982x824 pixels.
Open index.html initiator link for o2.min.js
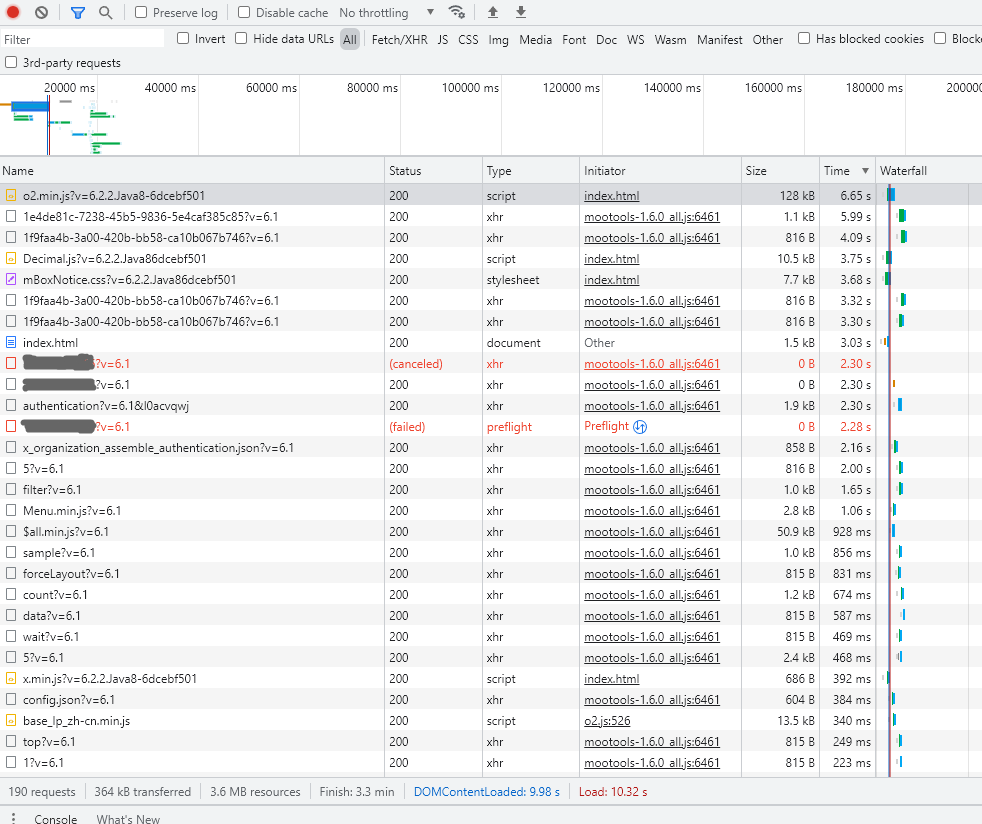click(611, 196)
